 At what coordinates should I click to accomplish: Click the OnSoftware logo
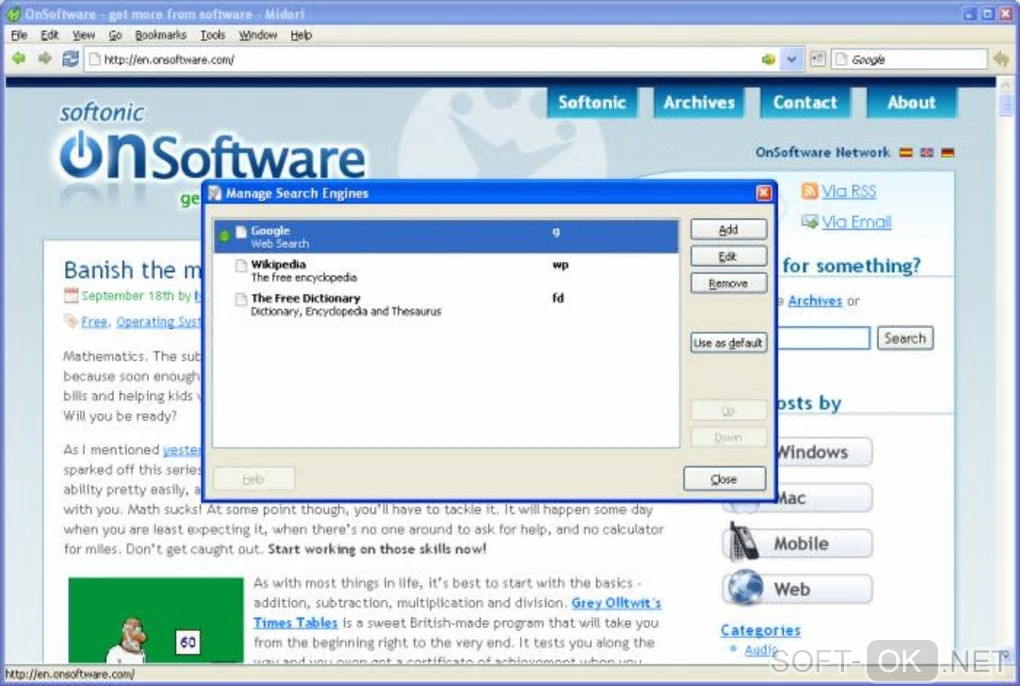(x=212, y=153)
